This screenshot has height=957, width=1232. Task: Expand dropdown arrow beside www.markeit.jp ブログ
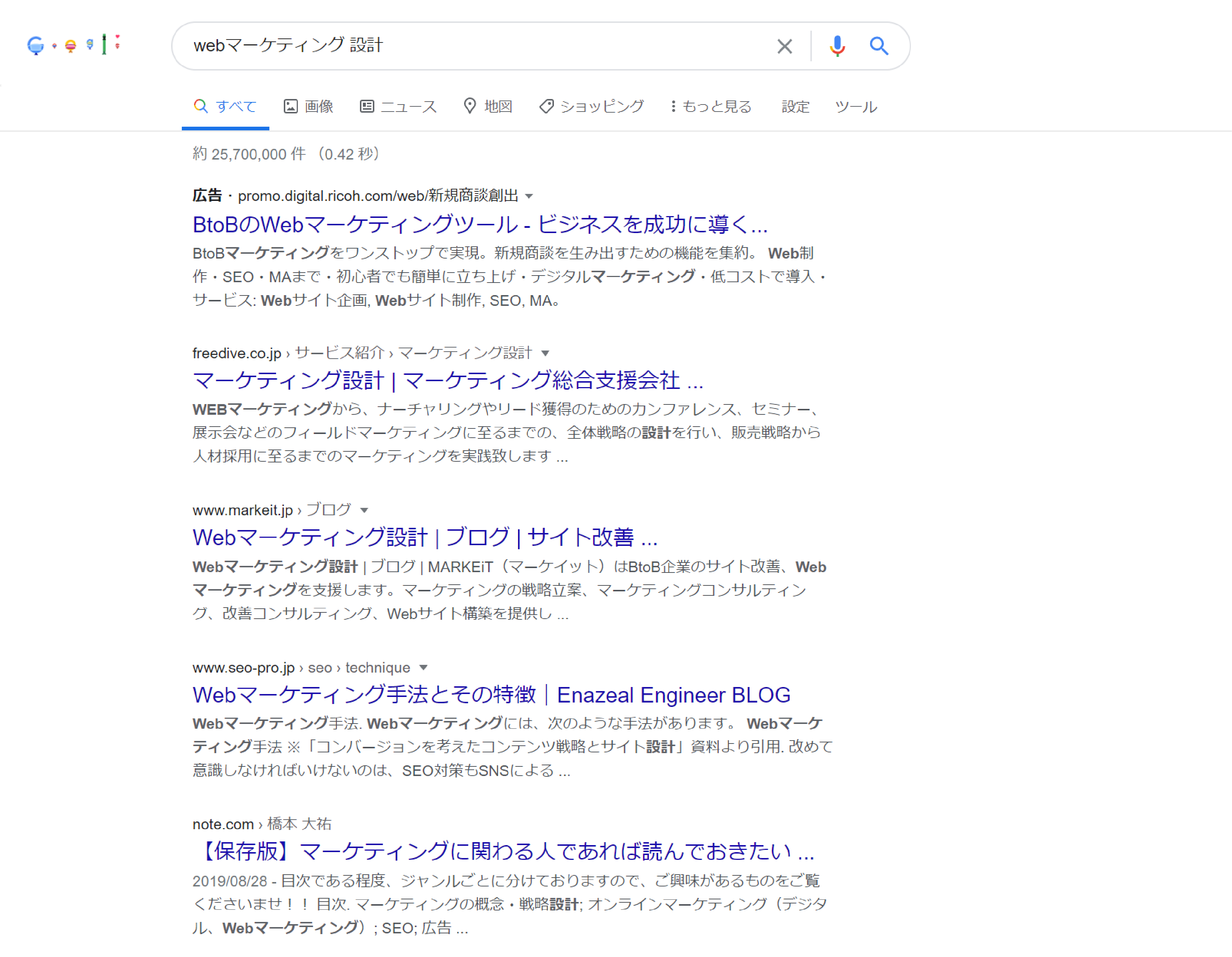364,510
